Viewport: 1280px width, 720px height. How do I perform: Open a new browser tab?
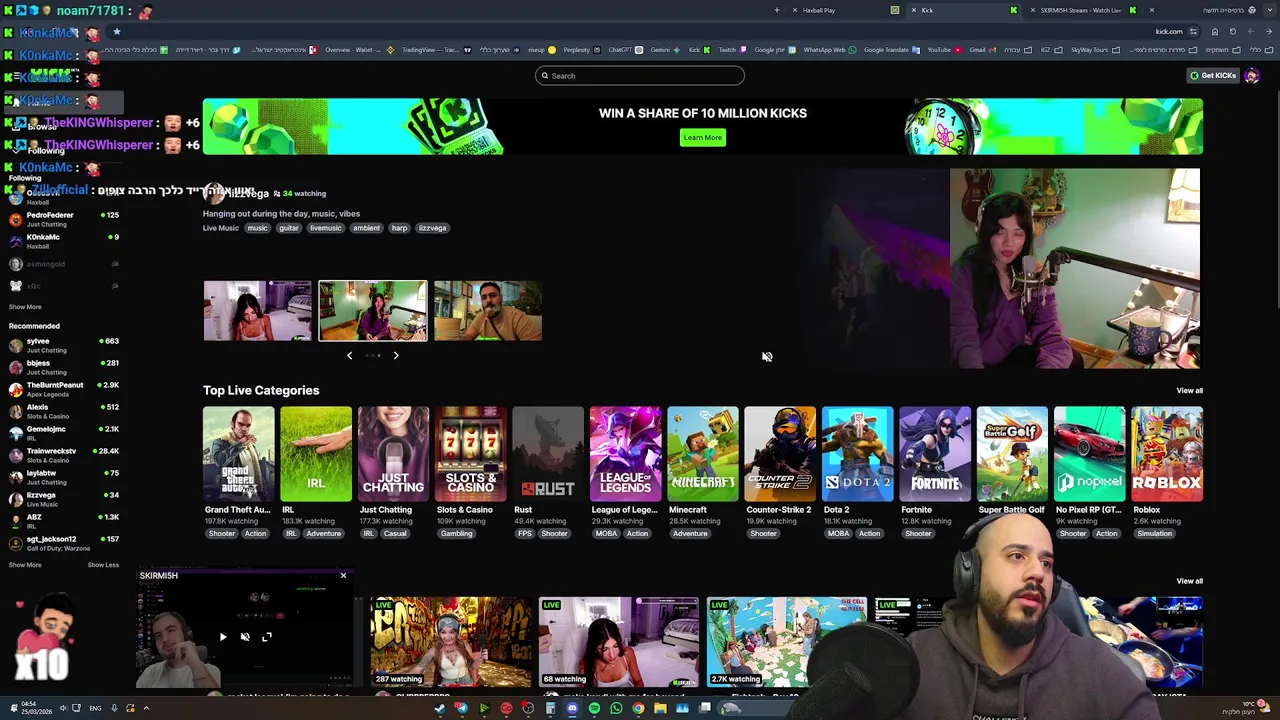(x=776, y=10)
